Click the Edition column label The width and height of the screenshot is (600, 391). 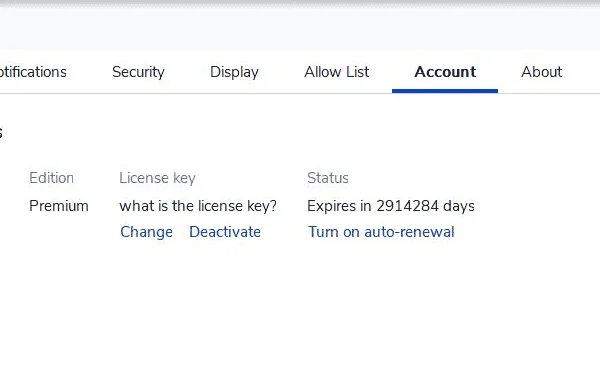(x=51, y=178)
